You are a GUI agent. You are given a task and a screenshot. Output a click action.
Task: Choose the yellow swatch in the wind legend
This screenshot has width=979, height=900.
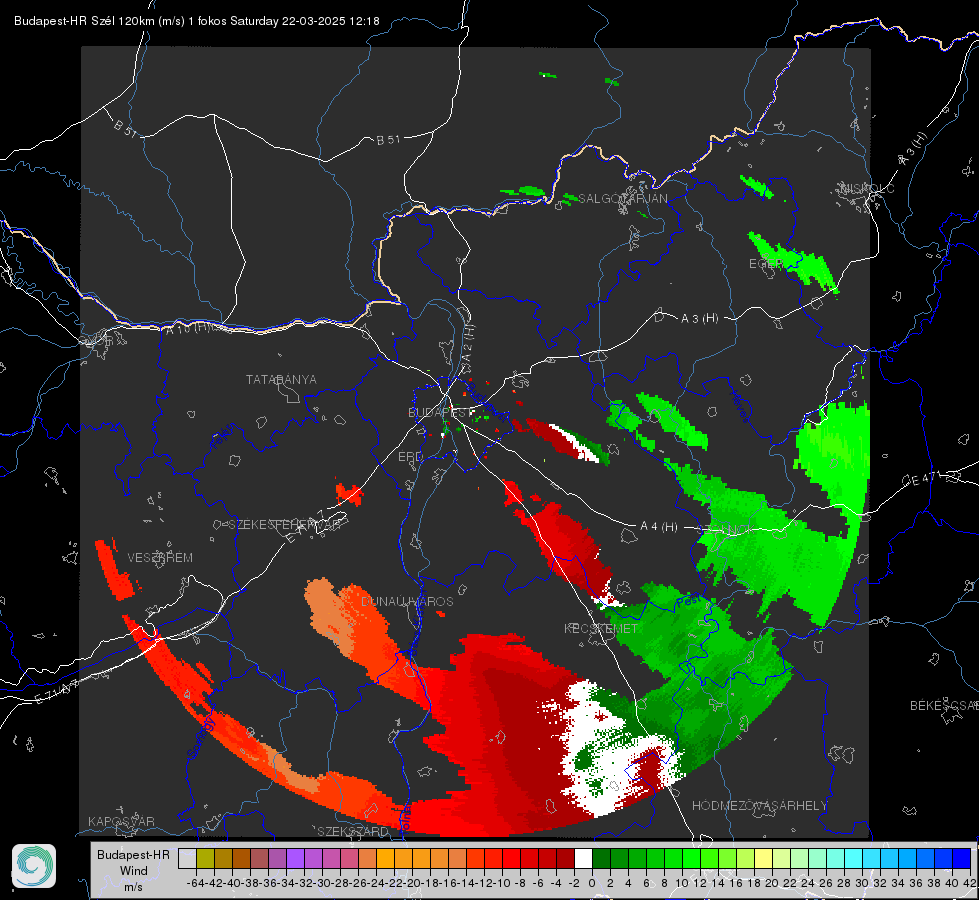[763, 858]
